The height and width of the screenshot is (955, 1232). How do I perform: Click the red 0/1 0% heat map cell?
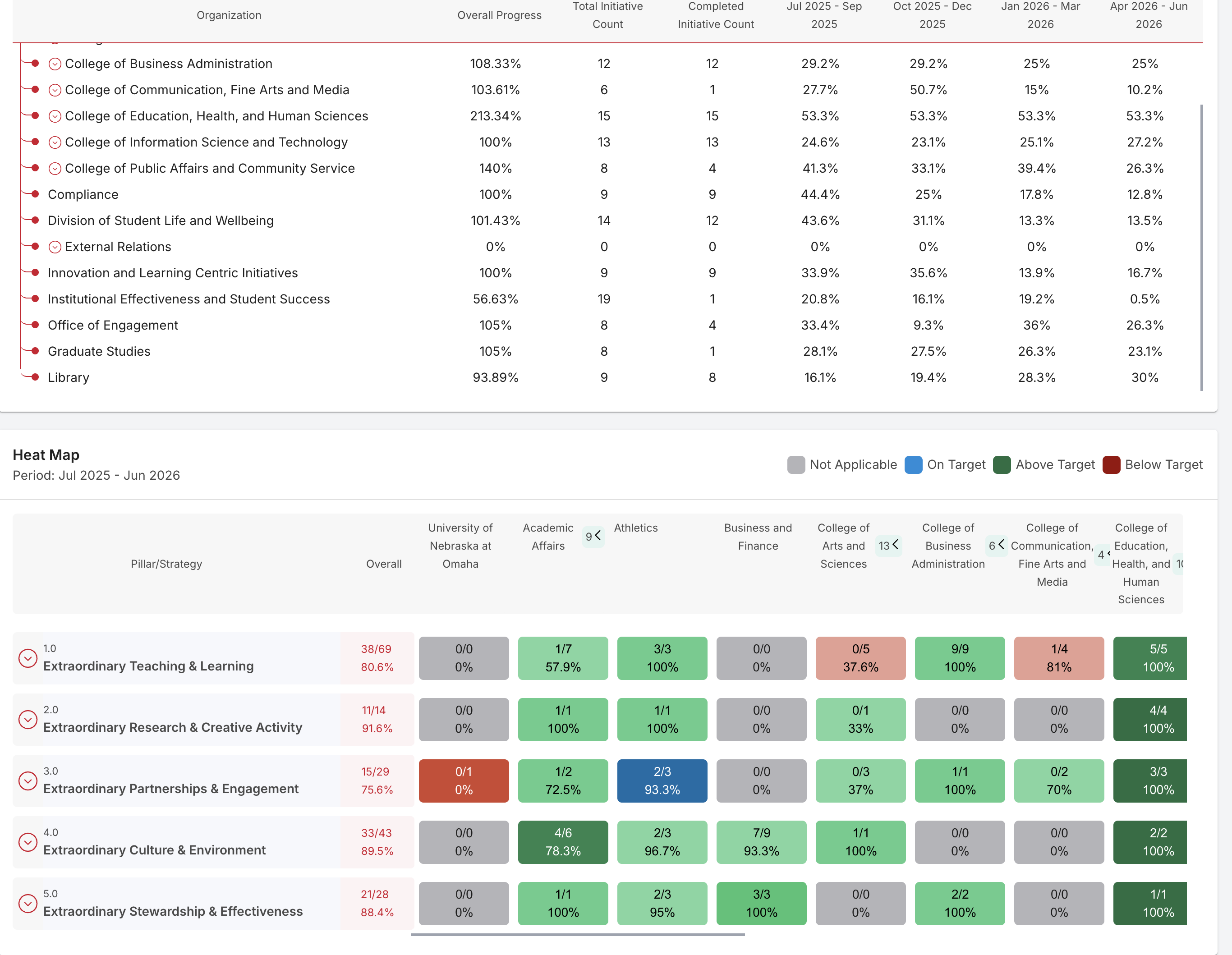pos(464,781)
